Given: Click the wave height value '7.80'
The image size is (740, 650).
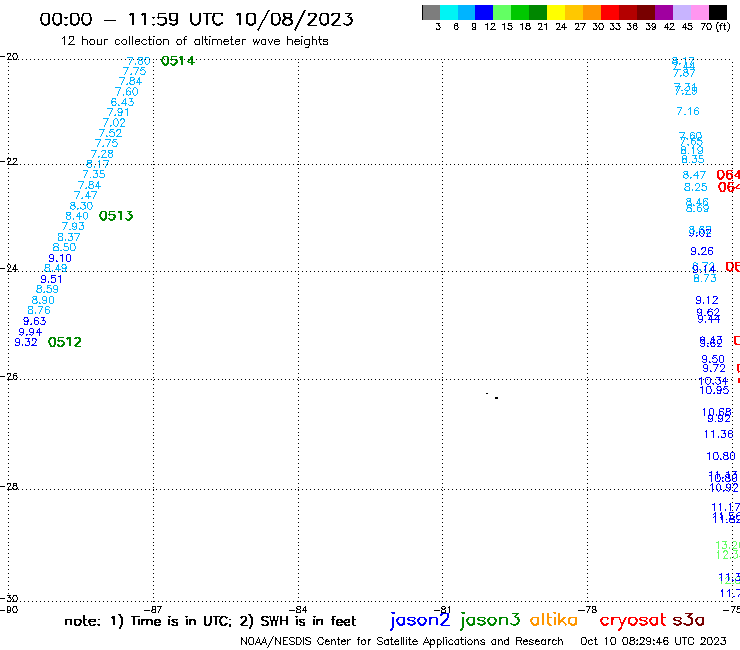Looking at the screenshot, I should (x=139, y=61).
